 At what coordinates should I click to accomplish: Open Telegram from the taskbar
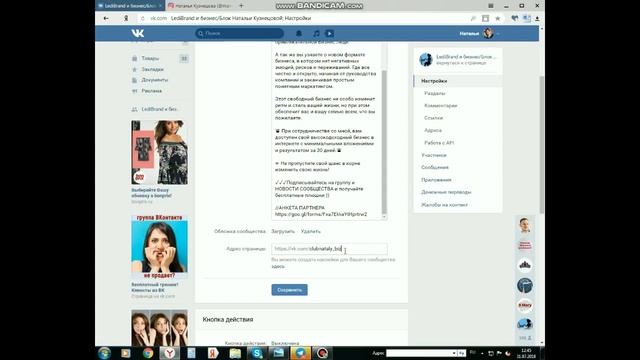(300, 353)
